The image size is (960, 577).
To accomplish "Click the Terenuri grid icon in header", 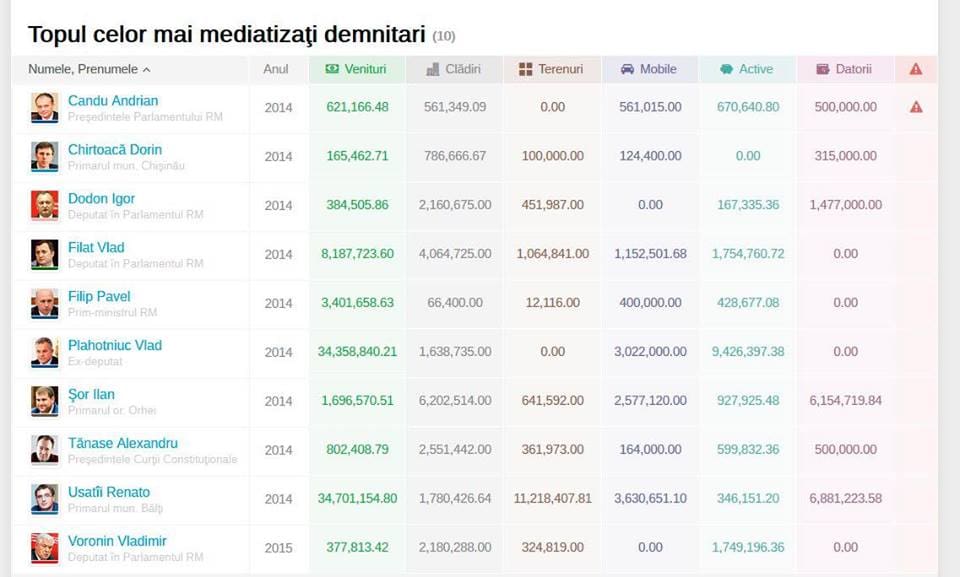I will click(525, 69).
